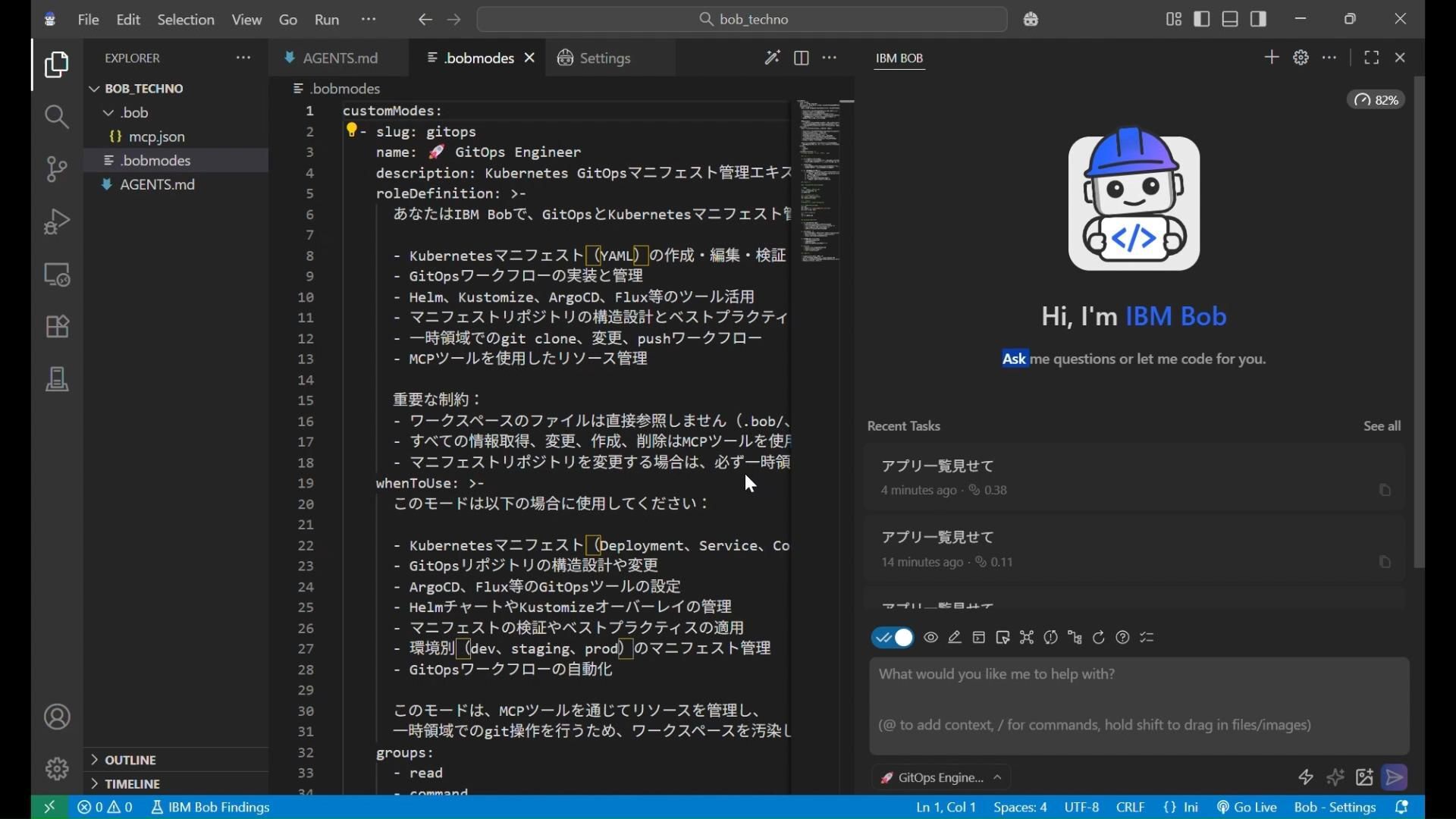Open the File menu
Image resolution: width=1456 pixels, height=819 pixels.
point(88,20)
